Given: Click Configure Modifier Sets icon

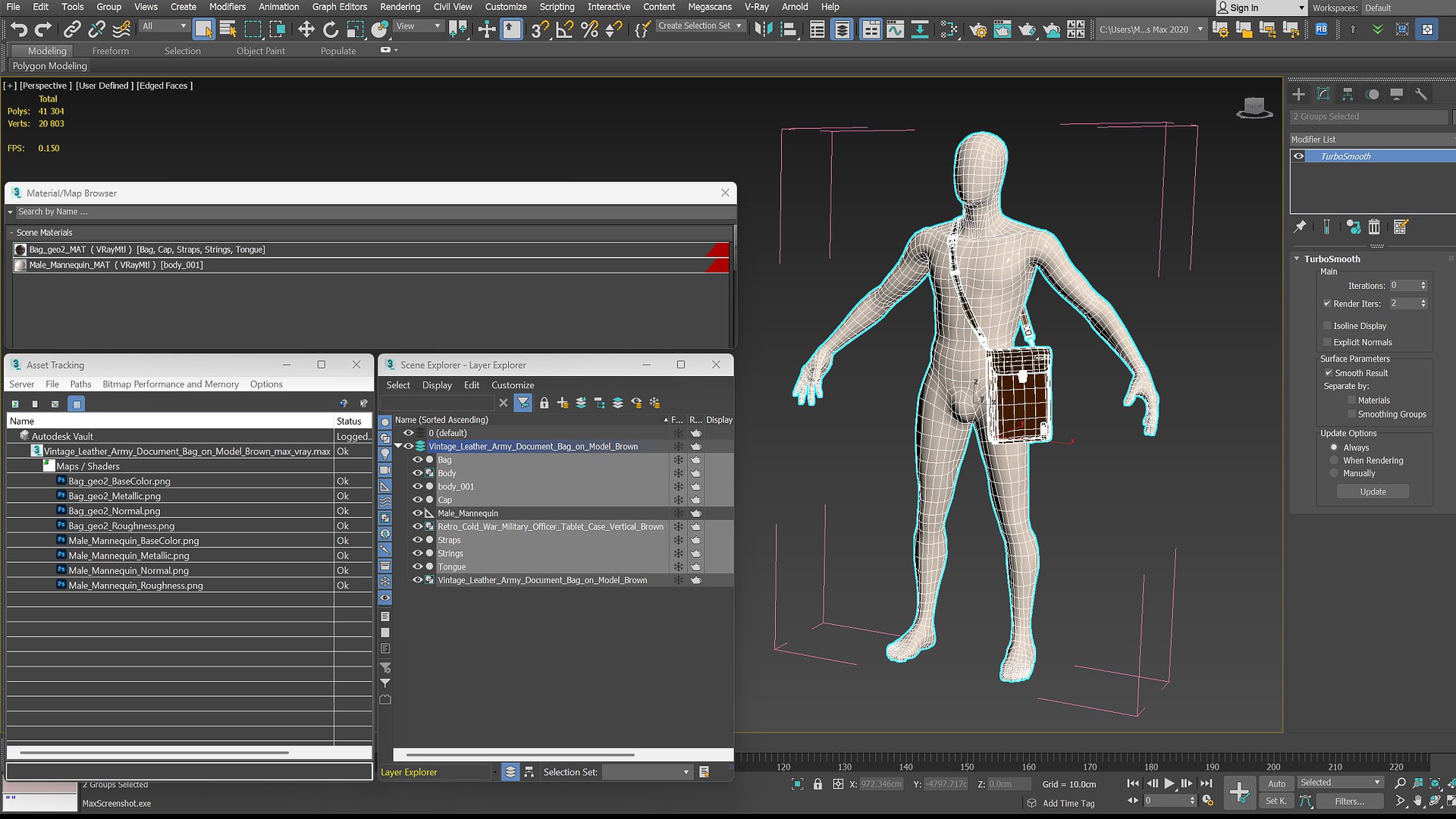Looking at the screenshot, I should click(x=1400, y=226).
